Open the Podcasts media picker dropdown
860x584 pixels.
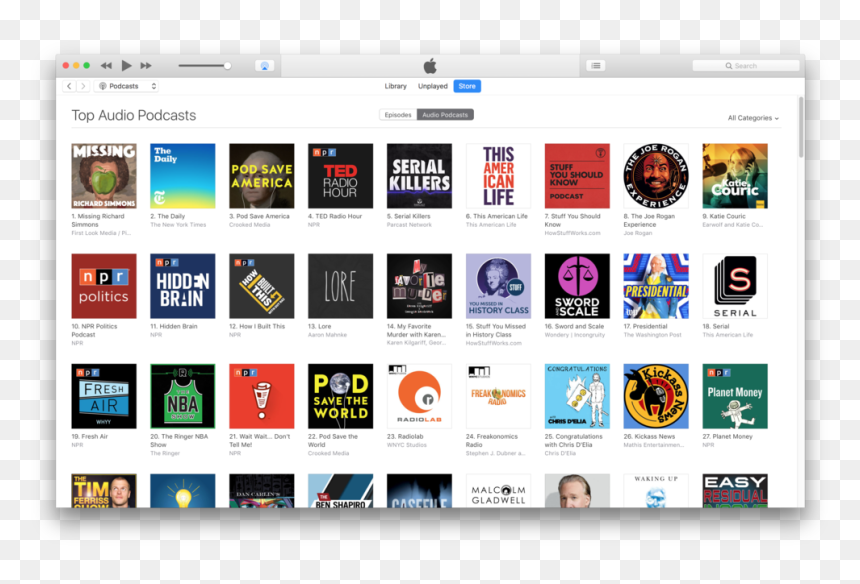pos(127,86)
